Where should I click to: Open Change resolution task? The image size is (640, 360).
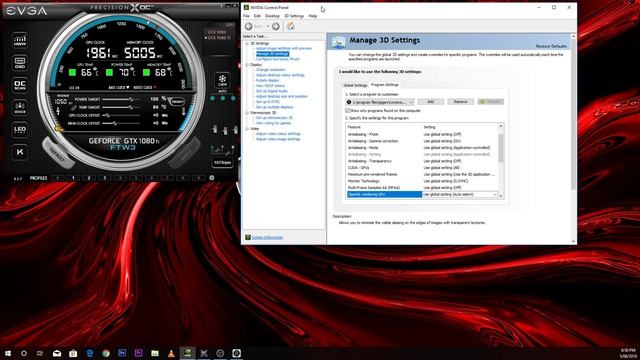point(270,70)
